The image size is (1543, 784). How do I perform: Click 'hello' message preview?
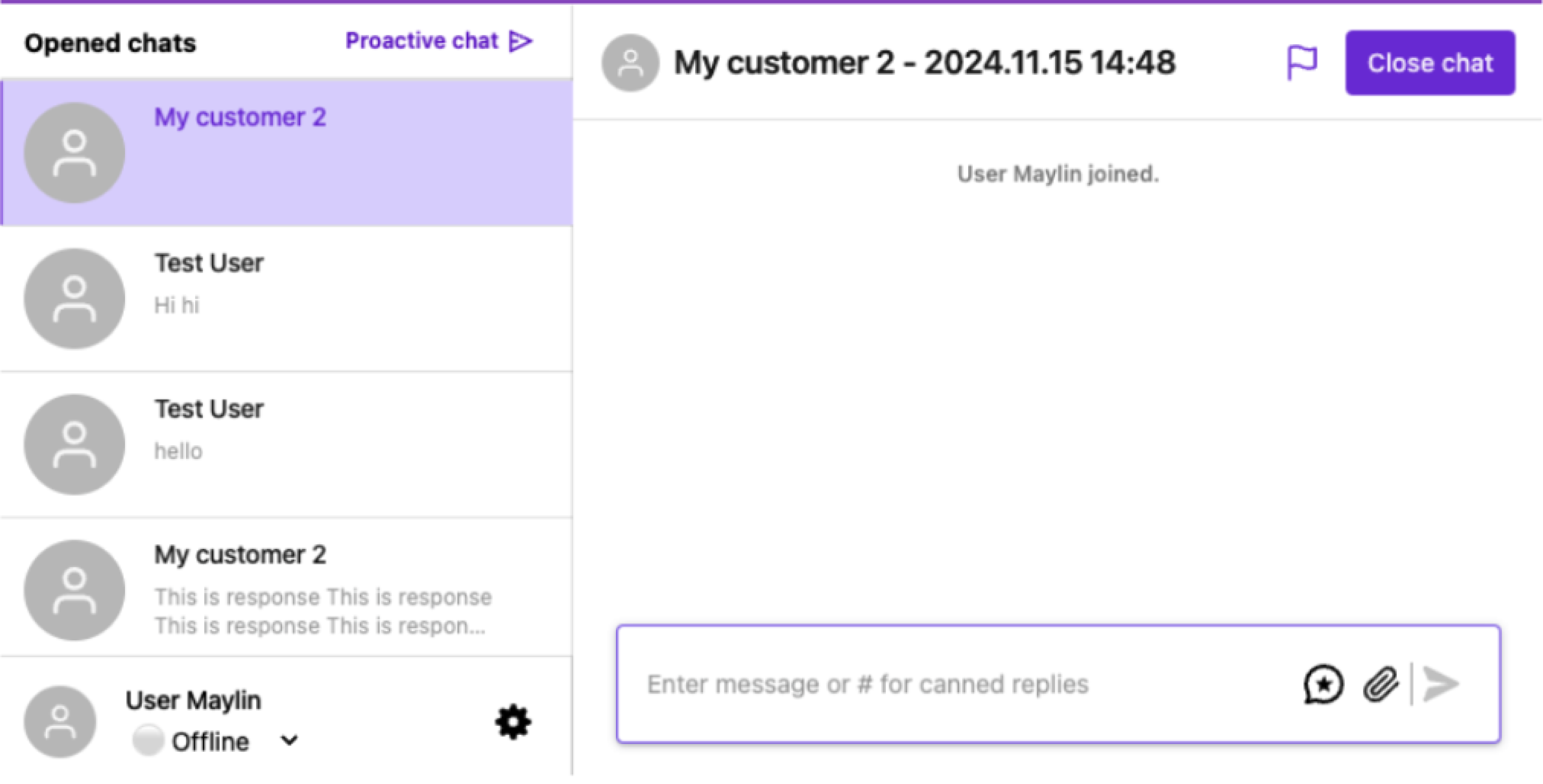pyautogui.click(x=178, y=451)
